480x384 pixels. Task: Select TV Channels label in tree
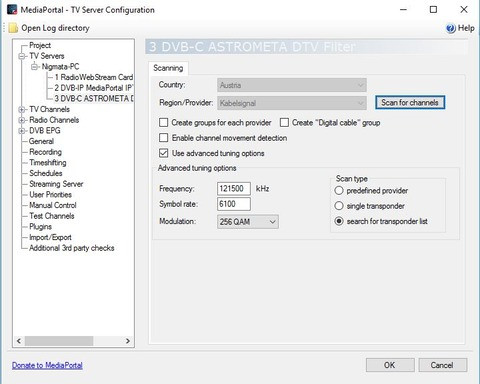tap(49, 109)
